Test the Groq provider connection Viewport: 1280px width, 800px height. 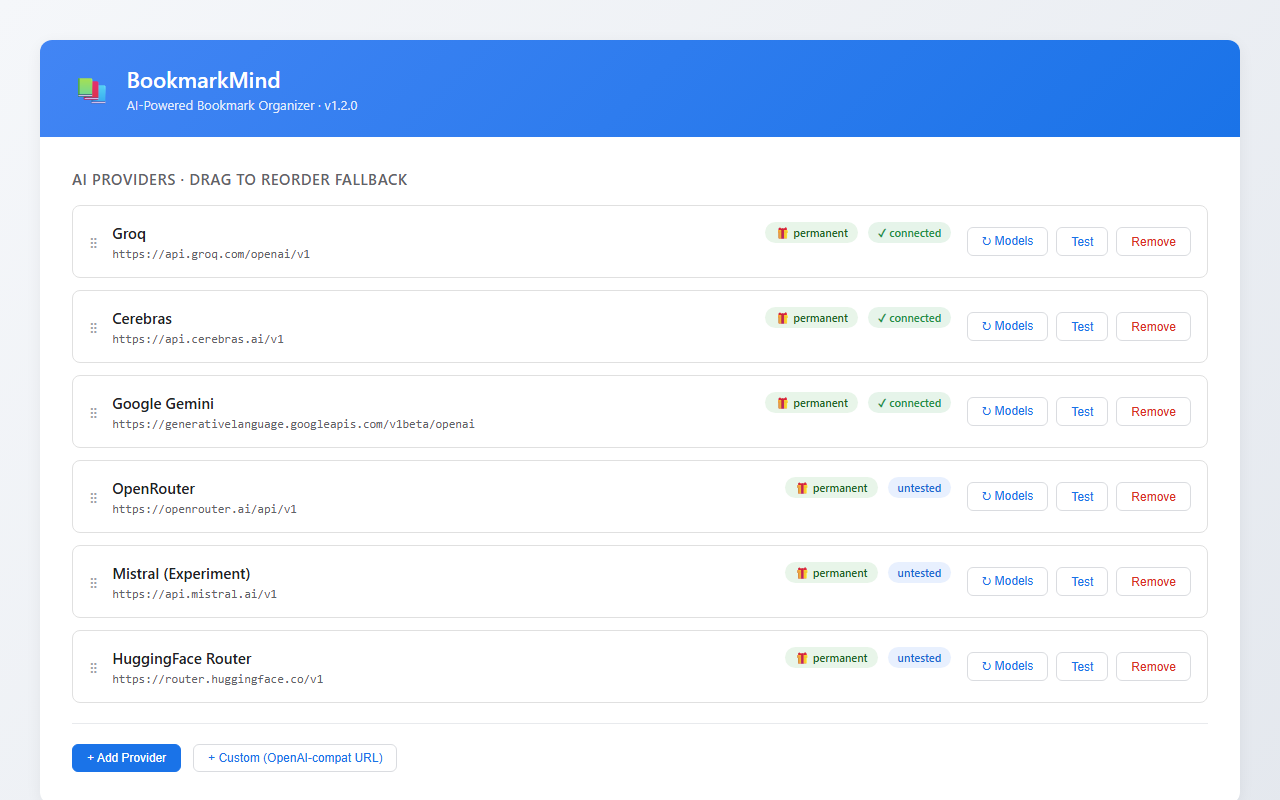1082,241
